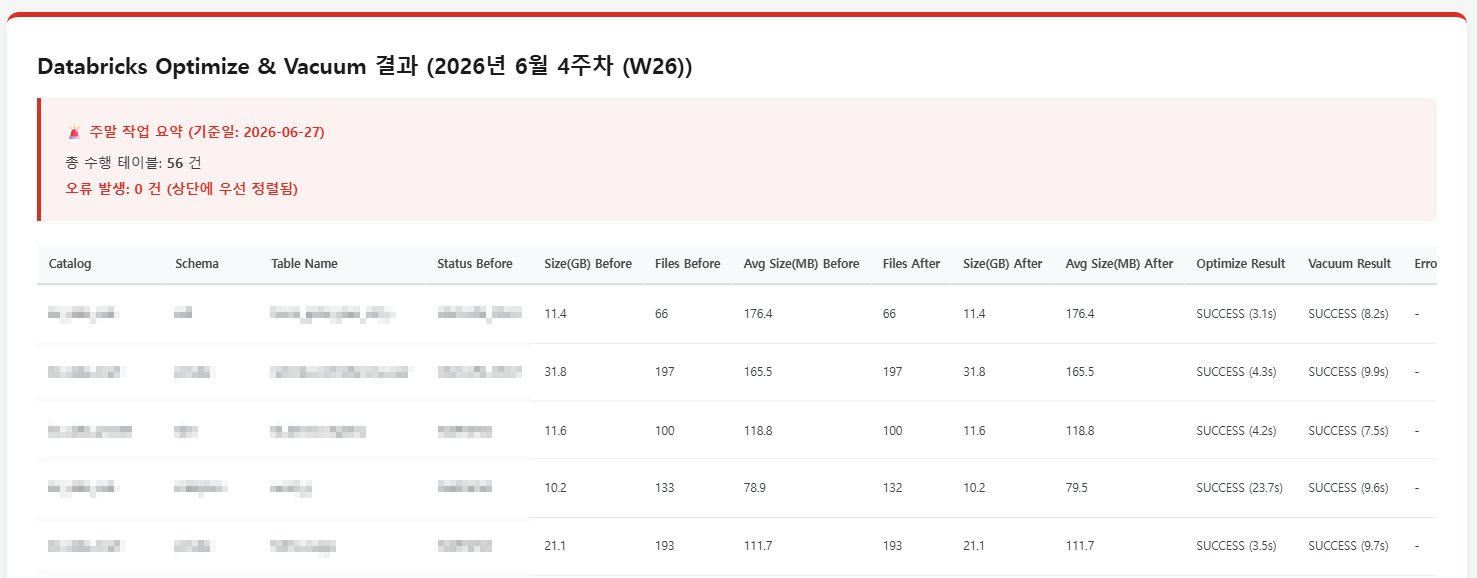Click the 21.1 value under Size(GB) Before

point(555,546)
